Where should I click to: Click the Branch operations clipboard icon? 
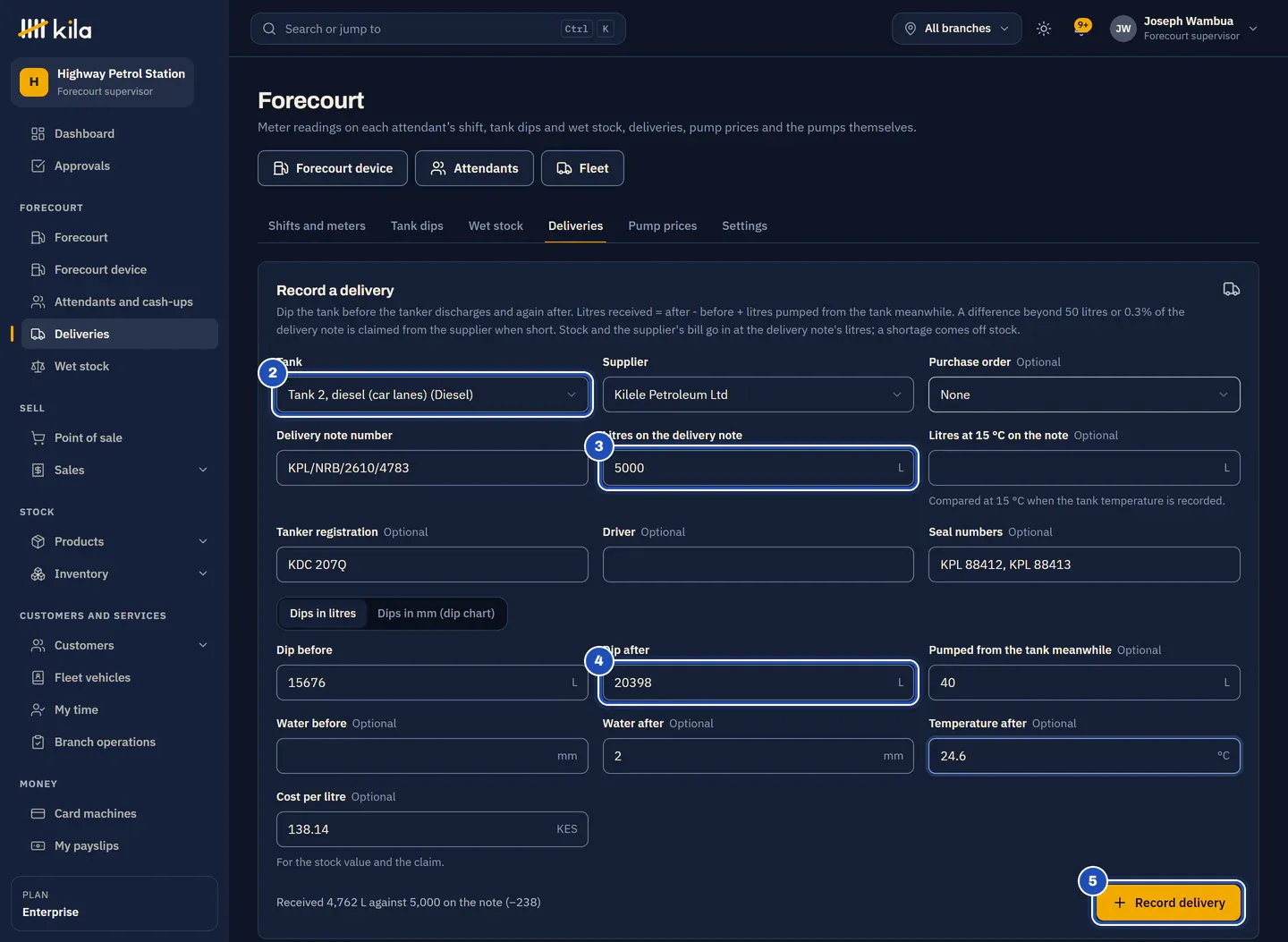point(38,742)
